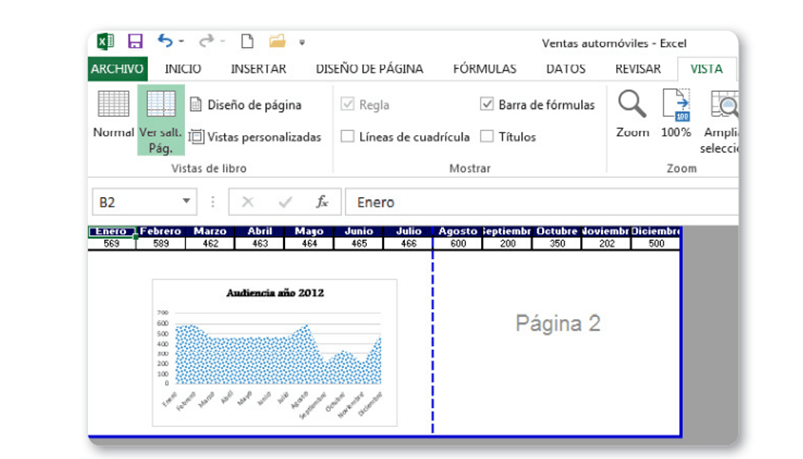Viewport: 803px width, 459px height.
Task: Click the insert function fx icon
Action: (x=322, y=202)
